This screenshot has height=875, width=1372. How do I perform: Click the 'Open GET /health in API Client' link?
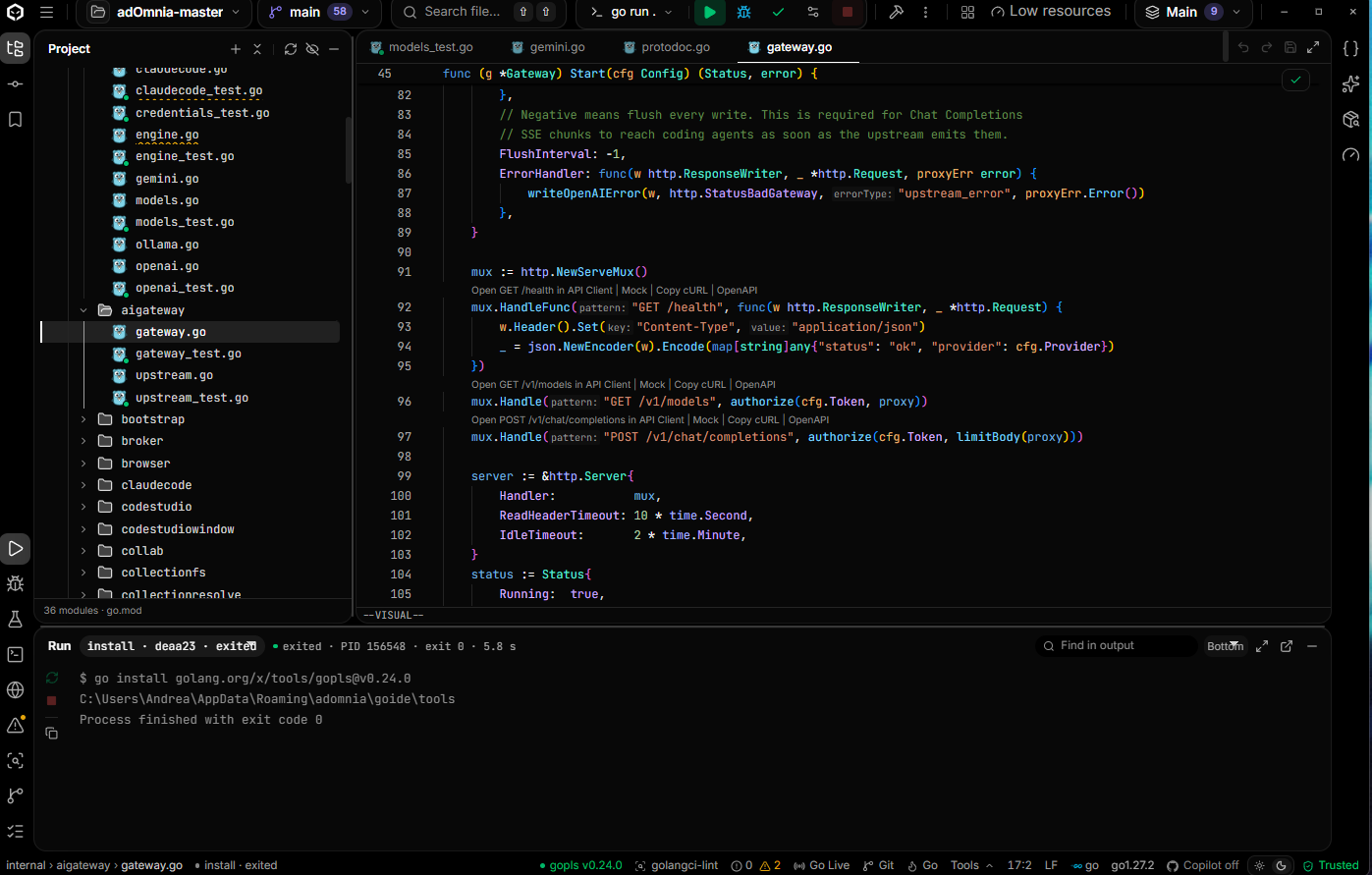(x=542, y=291)
